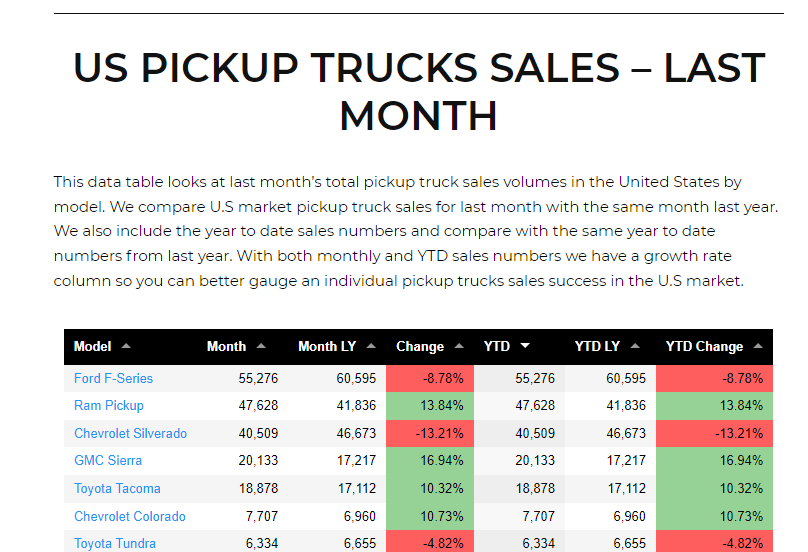The image size is (808, 552).
Task: Click Ram Pickup green 13.84% Change cell
Action: click(x=429, y=405)
